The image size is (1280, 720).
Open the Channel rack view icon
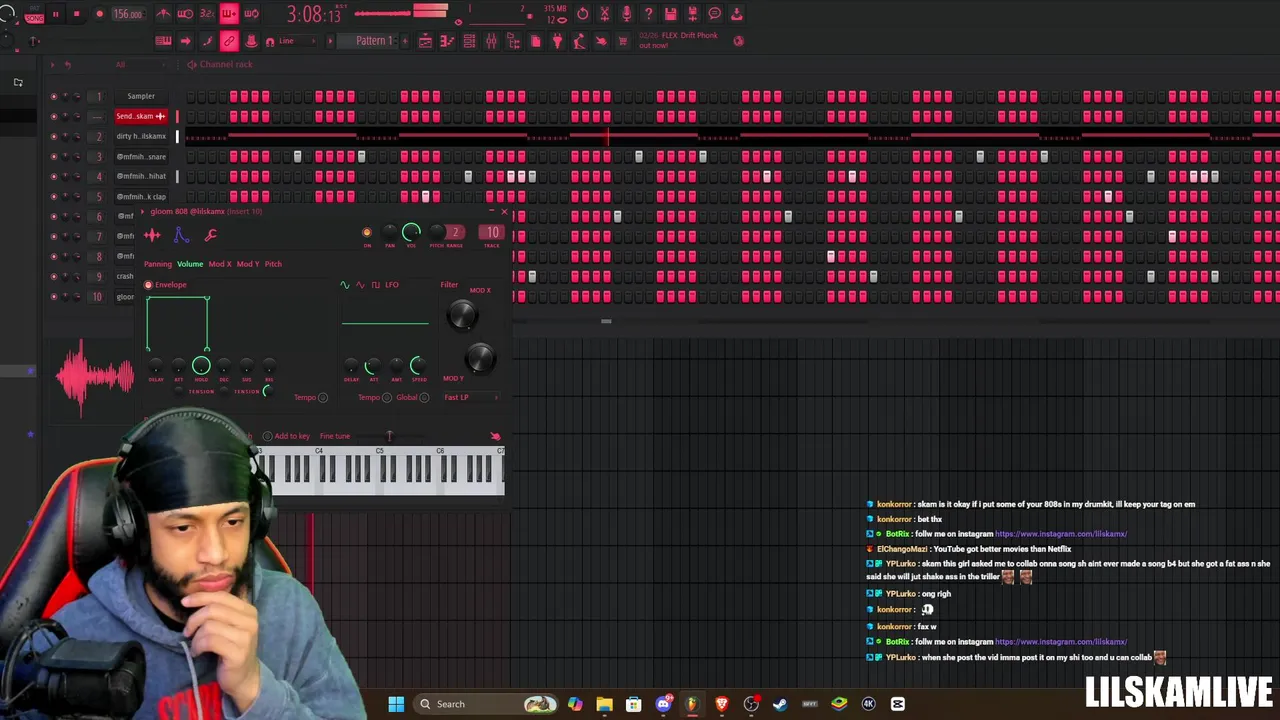[469, 41]
